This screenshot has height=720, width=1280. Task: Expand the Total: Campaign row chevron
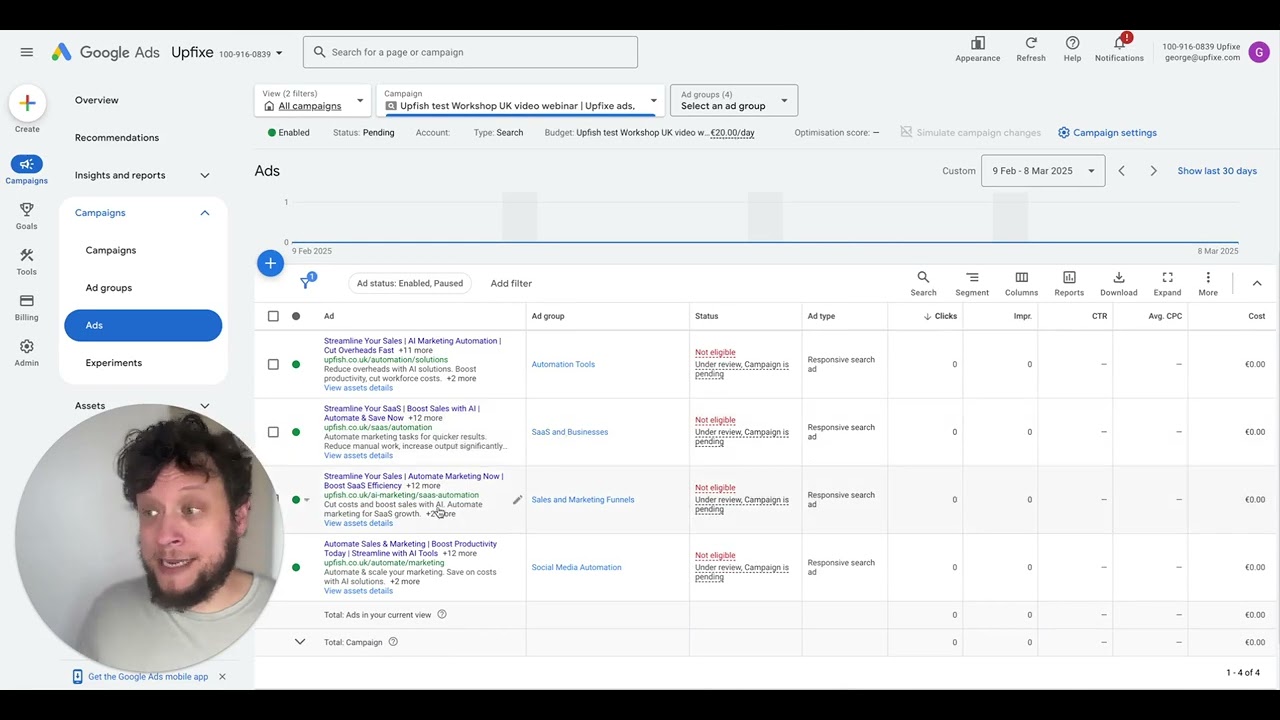(299, 642)
